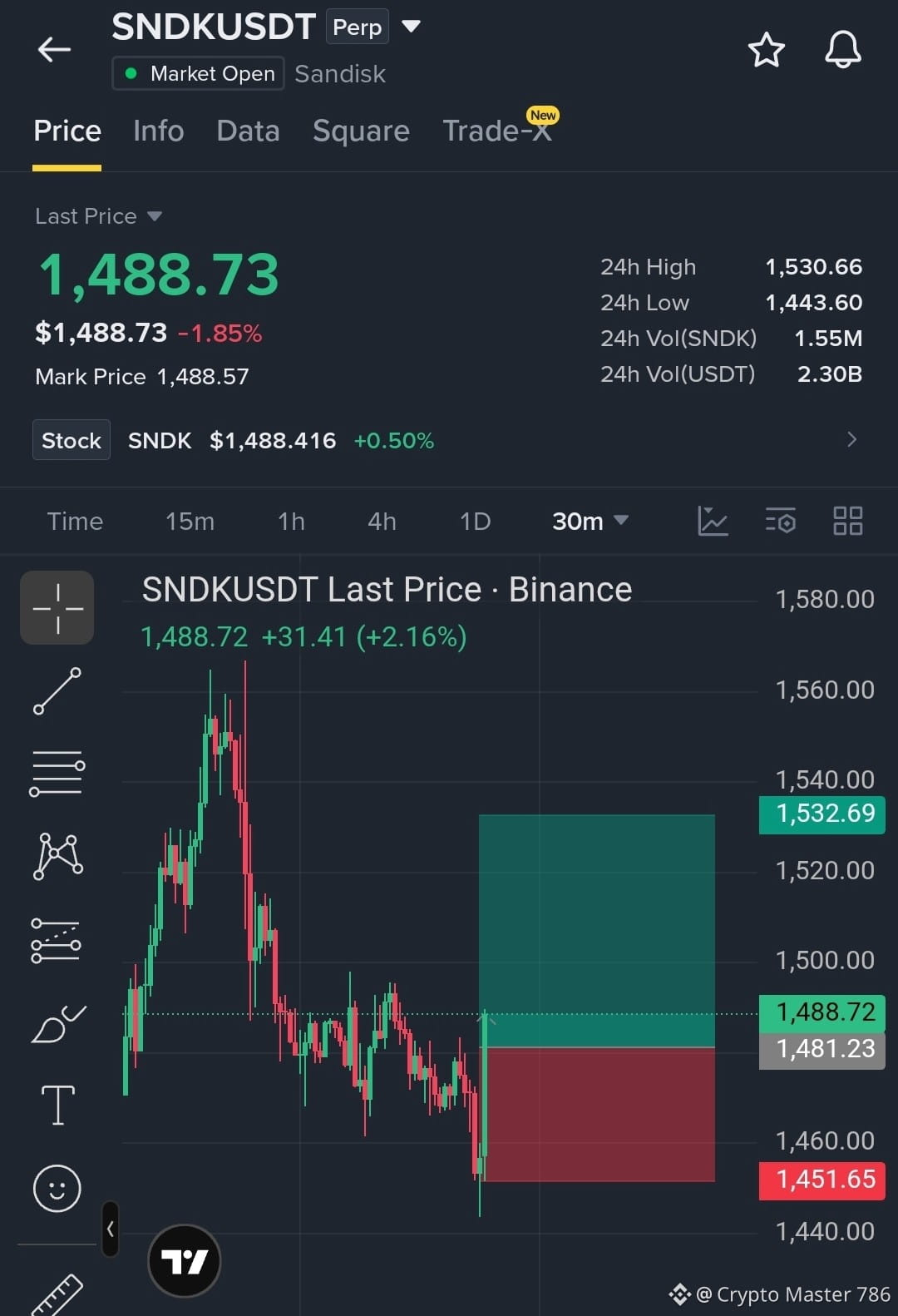Open the Stock tag for SNDK
Viewport: 898px width, 1316px height.
tap(72, 440)
